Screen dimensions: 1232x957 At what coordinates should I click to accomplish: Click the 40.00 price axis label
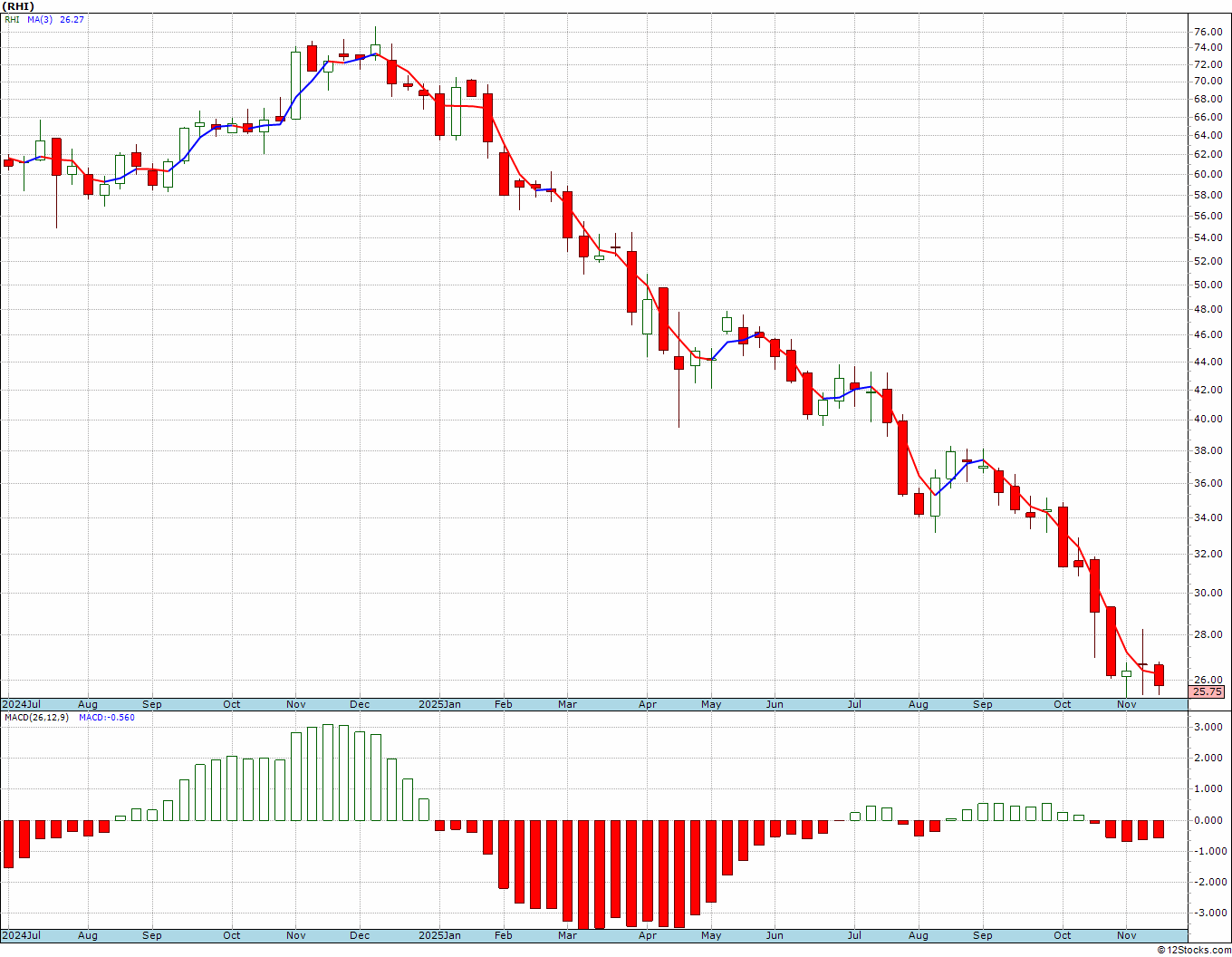(1208, 419)
